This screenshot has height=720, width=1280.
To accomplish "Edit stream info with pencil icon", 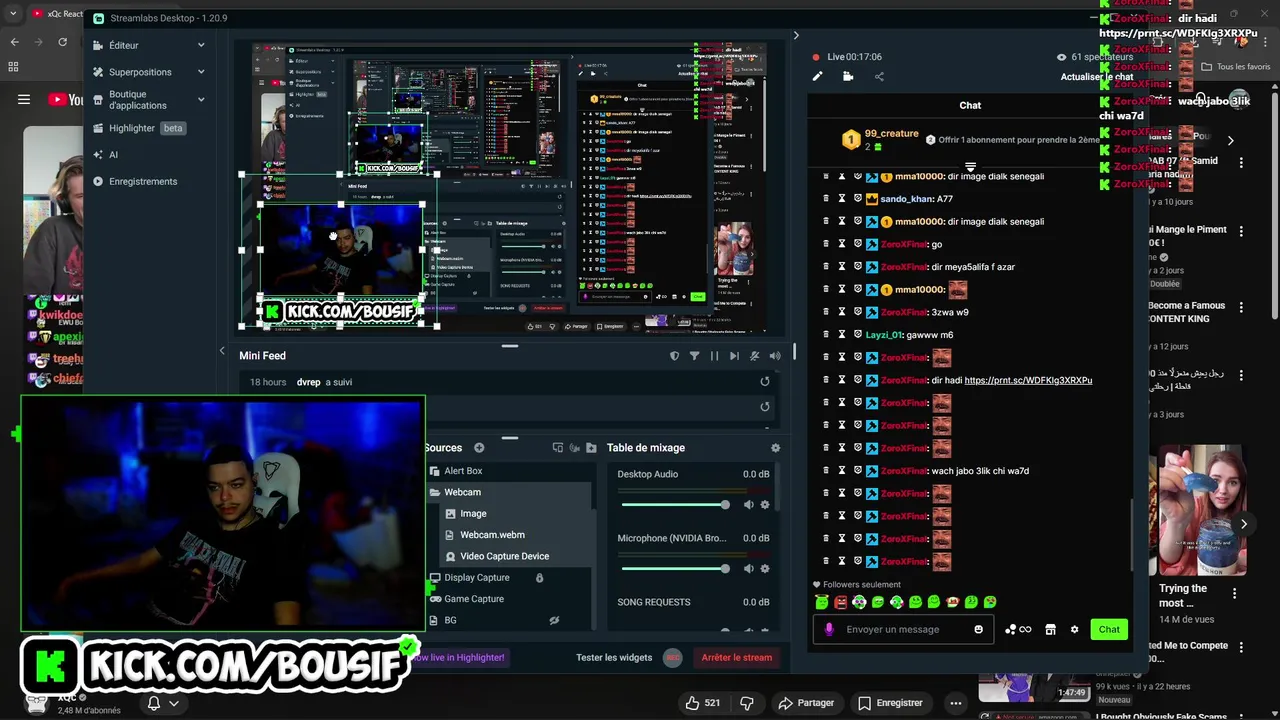I will click(817, 76).
